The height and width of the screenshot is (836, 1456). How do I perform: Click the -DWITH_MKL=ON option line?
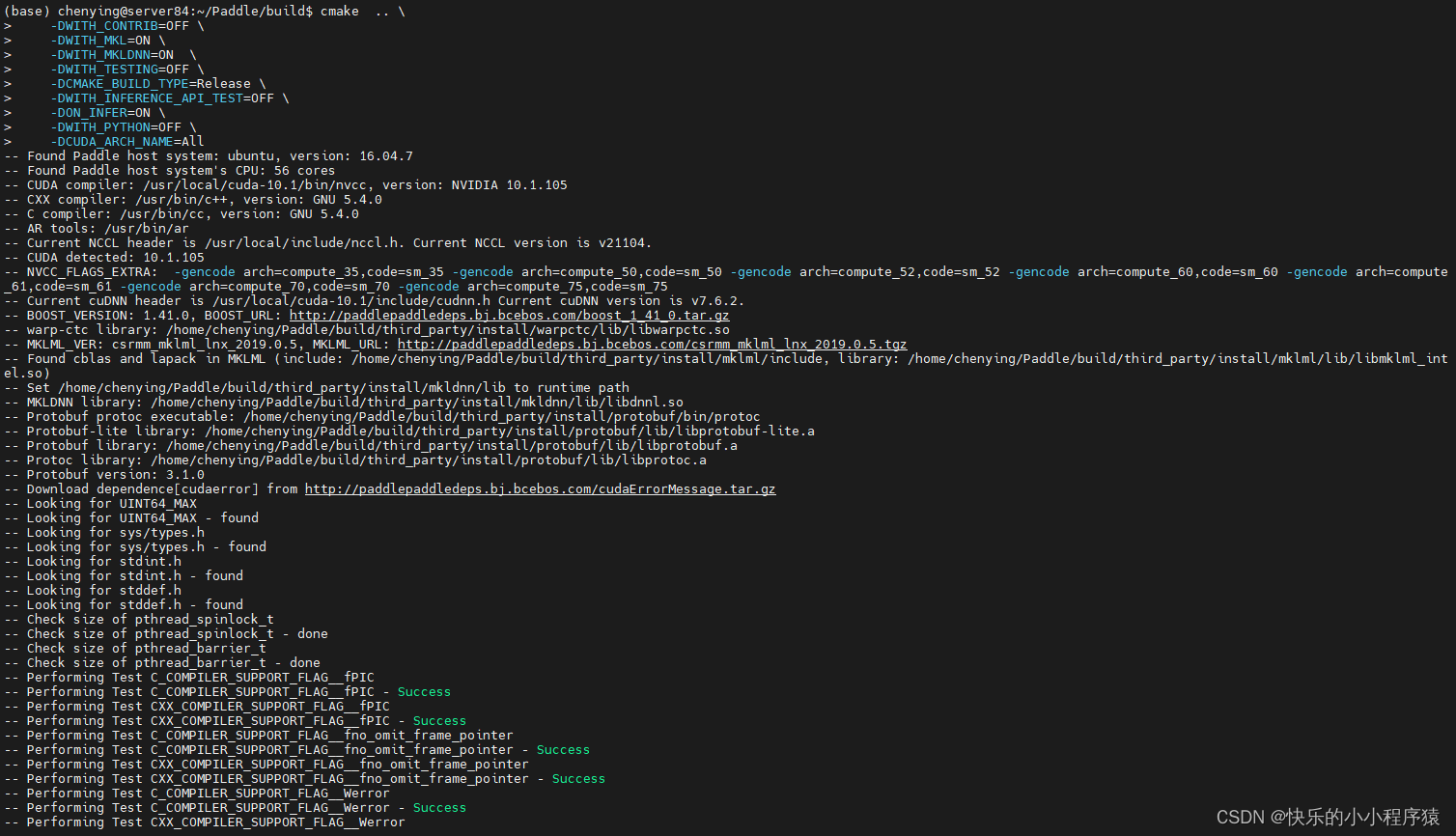(x=106, y=41)
